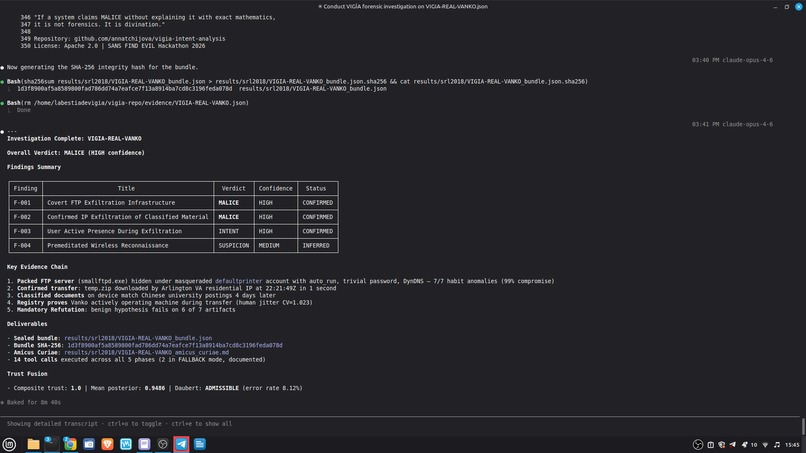806x453 pixels.
Task: Open the notifications bell in tray
Action: (x=744, y=445)
